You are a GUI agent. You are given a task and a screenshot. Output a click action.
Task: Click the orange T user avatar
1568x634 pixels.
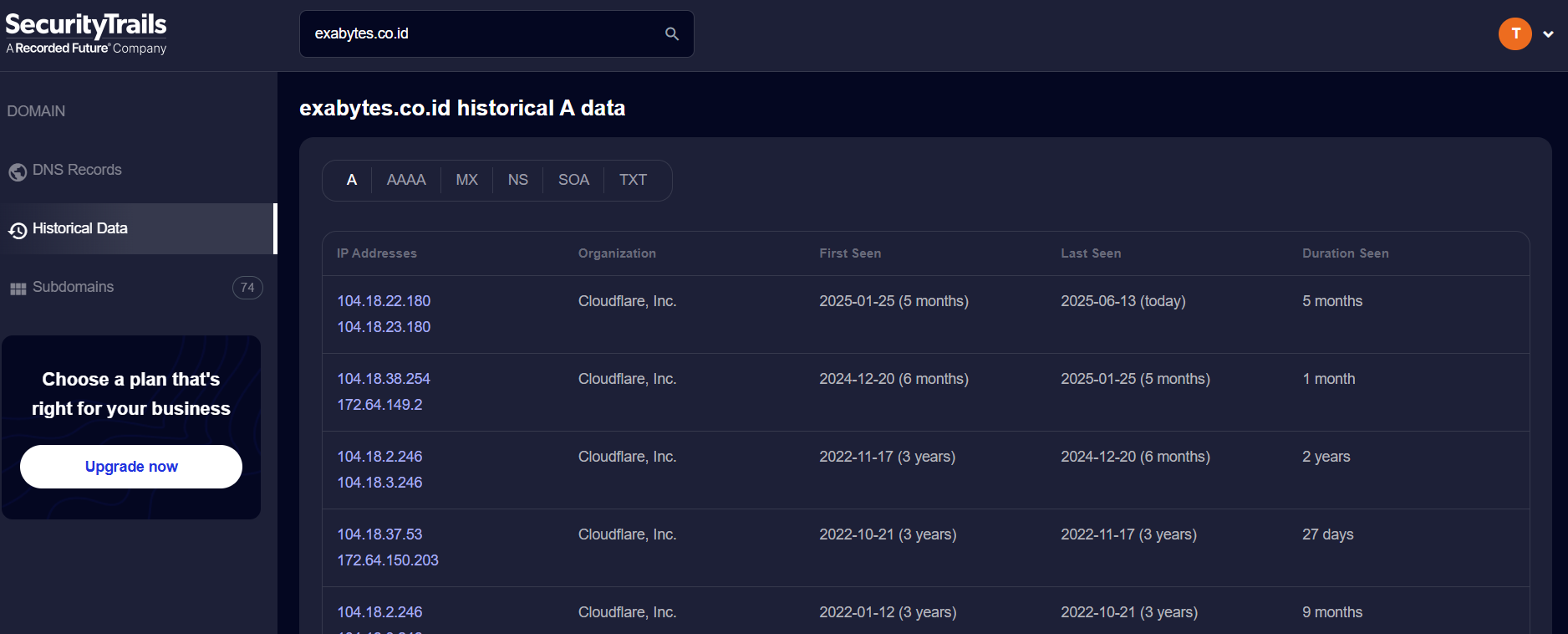(x=1515, y=33)
